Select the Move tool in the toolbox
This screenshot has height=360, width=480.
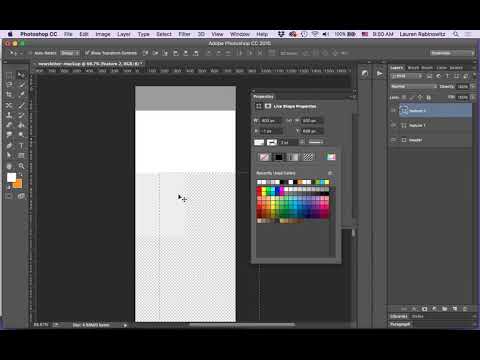coord(21,75)
